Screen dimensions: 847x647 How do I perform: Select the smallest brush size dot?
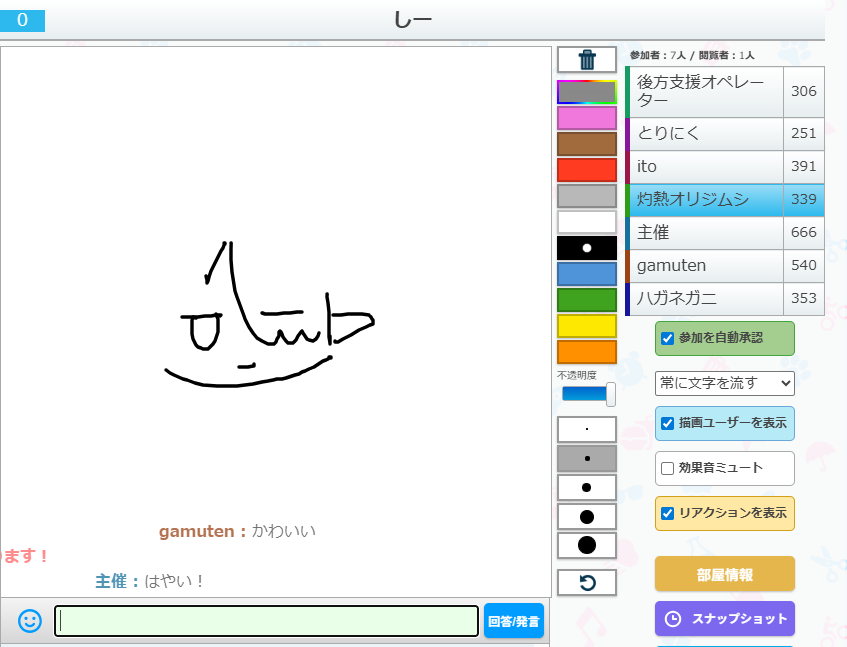[x=587, y=429]
